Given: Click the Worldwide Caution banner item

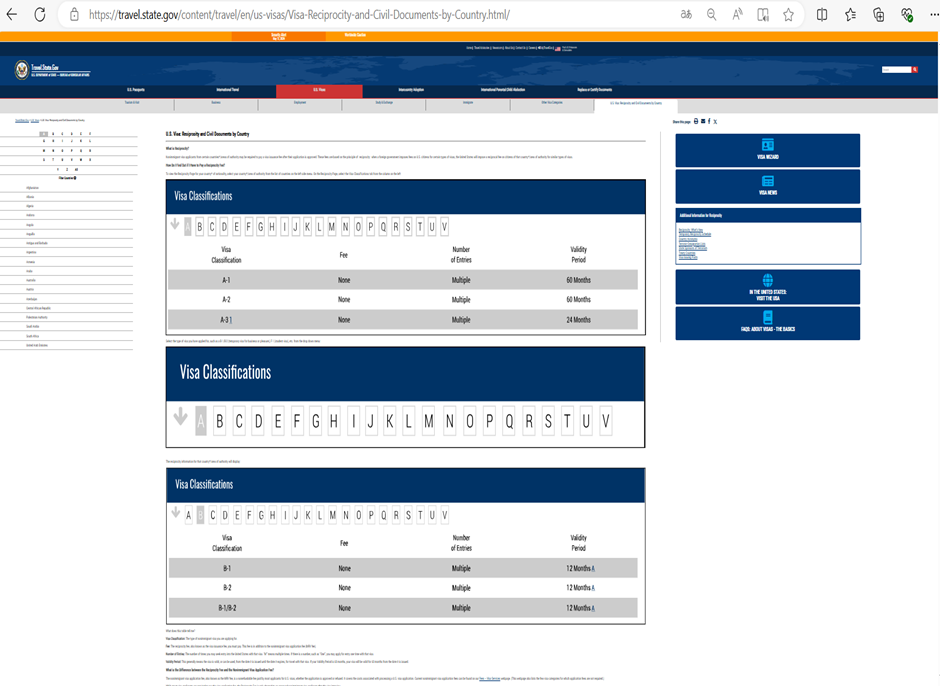Looking at the screenshot, I should pos(355,35).
